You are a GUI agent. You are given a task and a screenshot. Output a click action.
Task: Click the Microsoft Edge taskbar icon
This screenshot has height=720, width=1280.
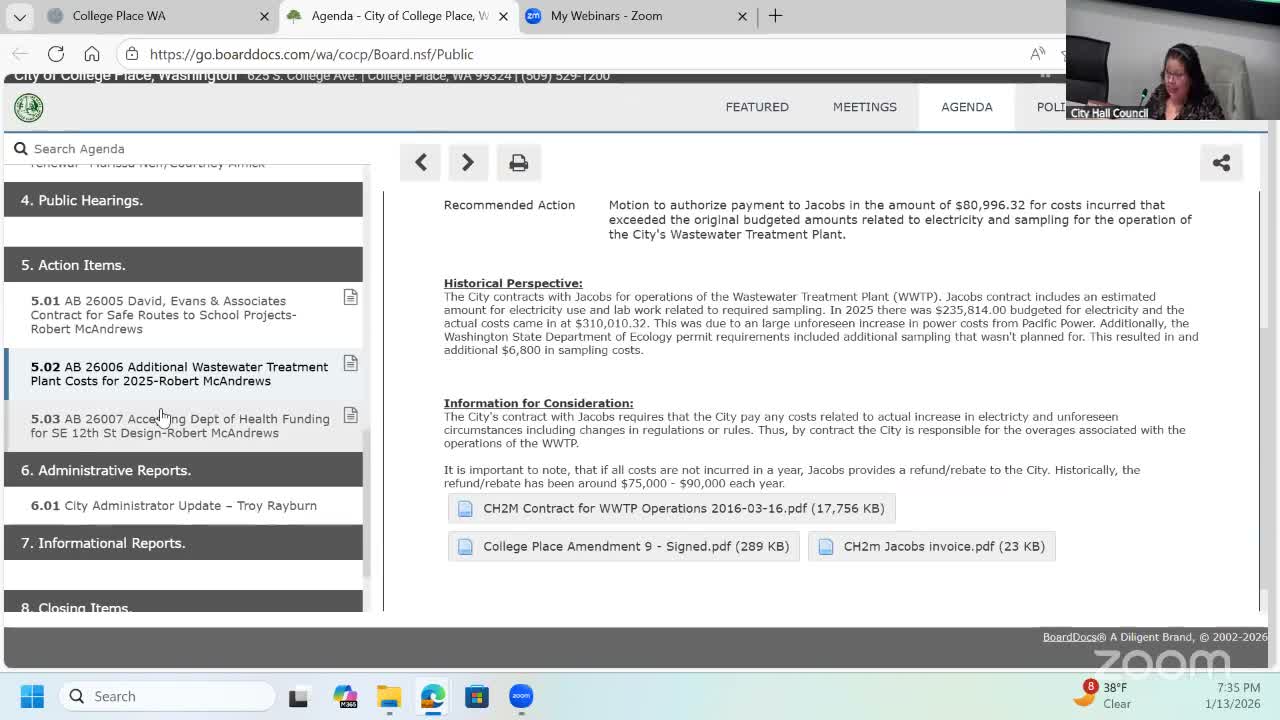[433, 697]
